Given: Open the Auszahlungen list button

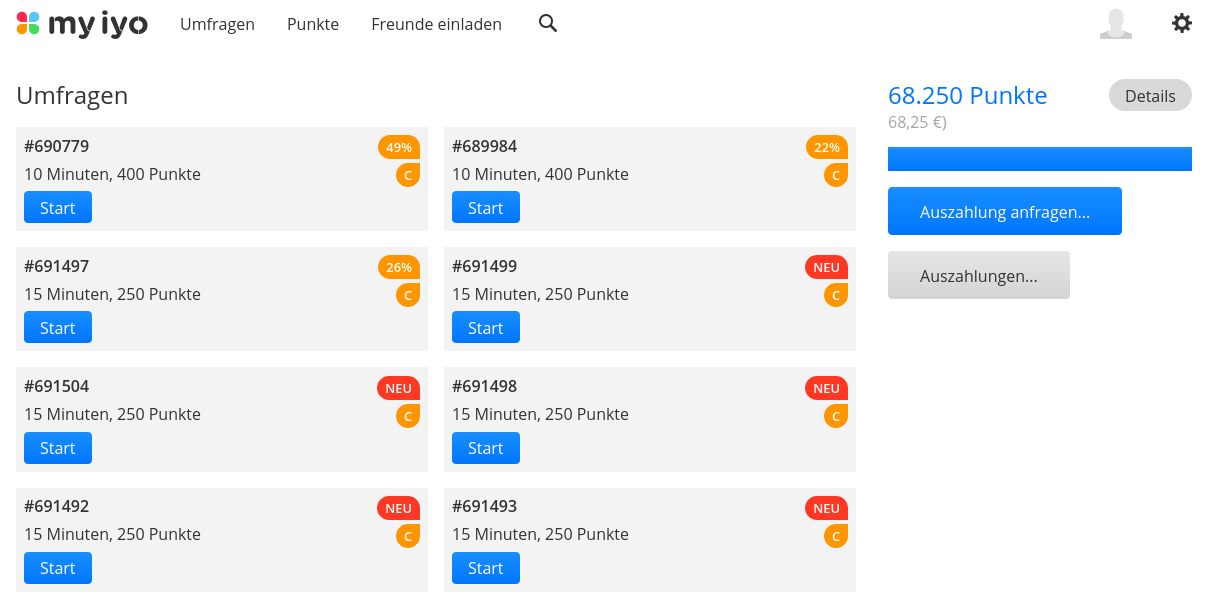Looking at the screenshot, I should 979,275.
